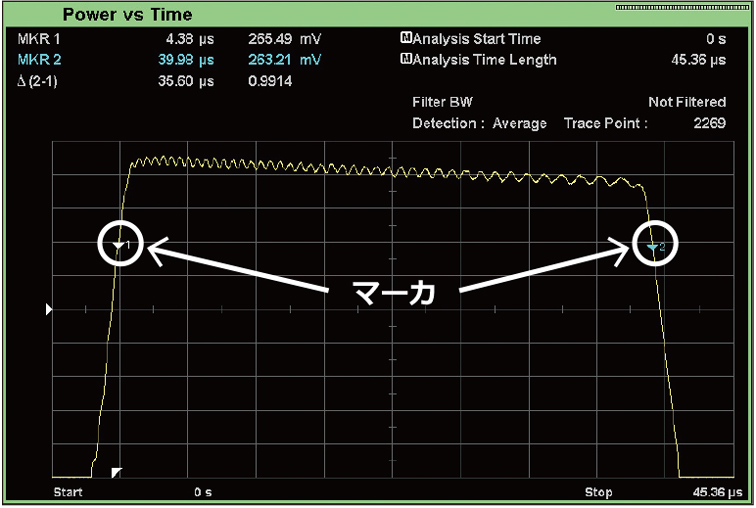
Task: Click the M icon beside Analysis Start Time
Action: pos(406,38)
